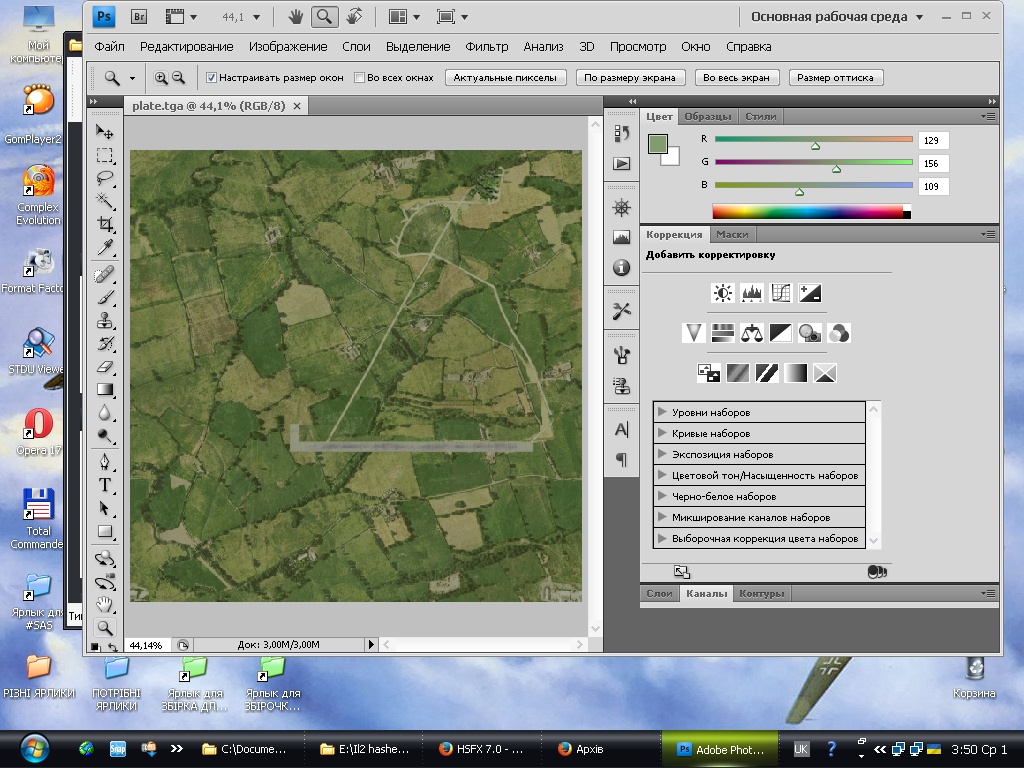This screenshot has height=768, width=1024.
Task: Click 'По размеру экрана' button
Action: (630, 77)
